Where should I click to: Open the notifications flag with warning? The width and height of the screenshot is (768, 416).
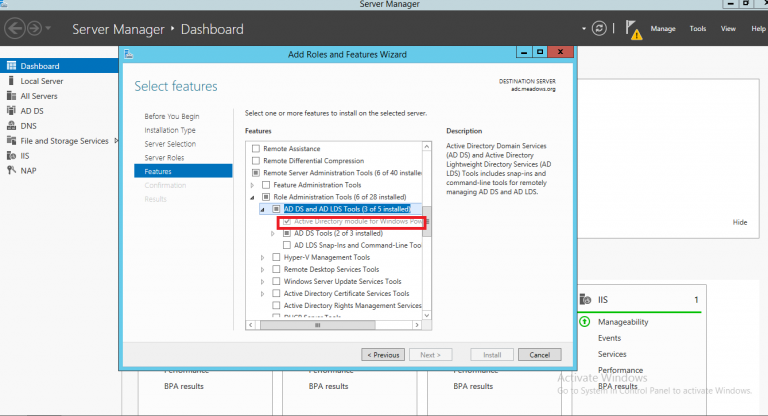[x=634, y=30]
